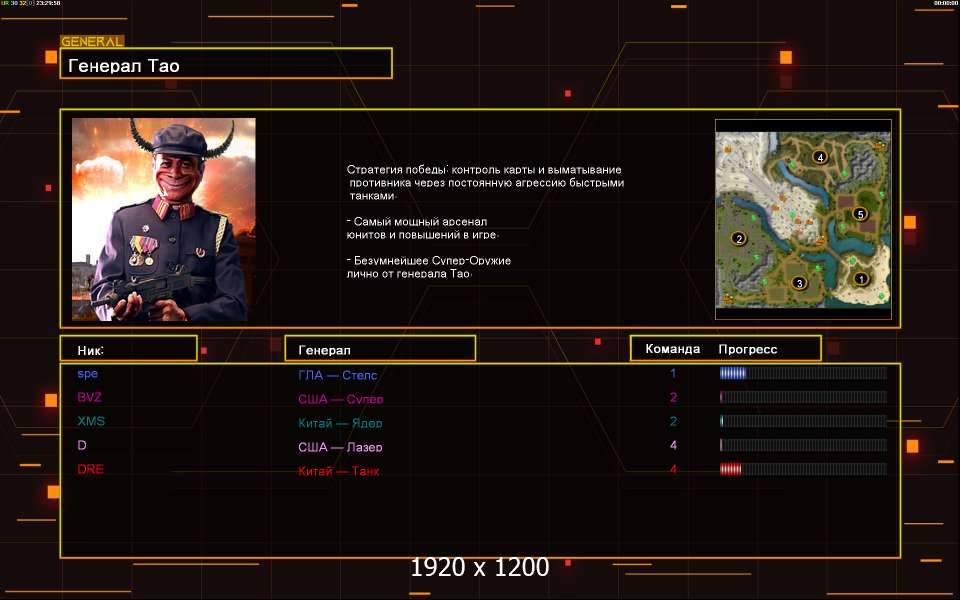Click the loading progress bar for XMS
The width and height of the screenshot is (960, 600).
[803, 421]
